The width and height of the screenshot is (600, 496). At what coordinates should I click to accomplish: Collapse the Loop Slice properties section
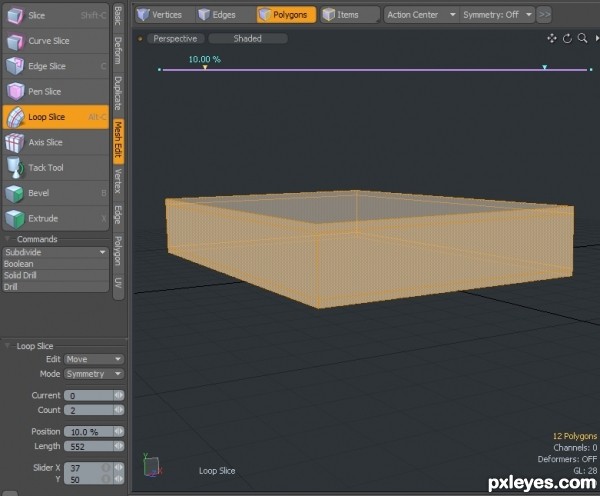(x=7, y=346)
